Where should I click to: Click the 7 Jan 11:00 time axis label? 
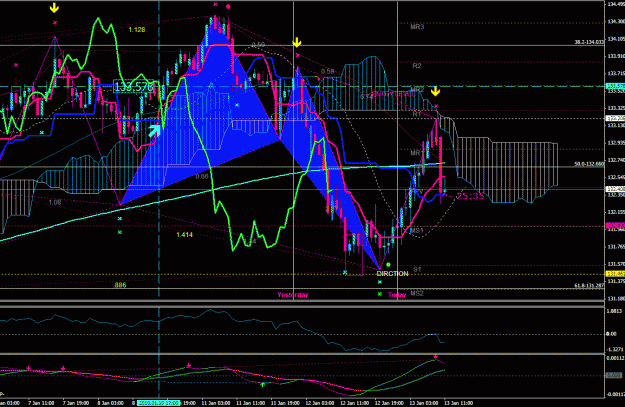[x=41, y=403]
